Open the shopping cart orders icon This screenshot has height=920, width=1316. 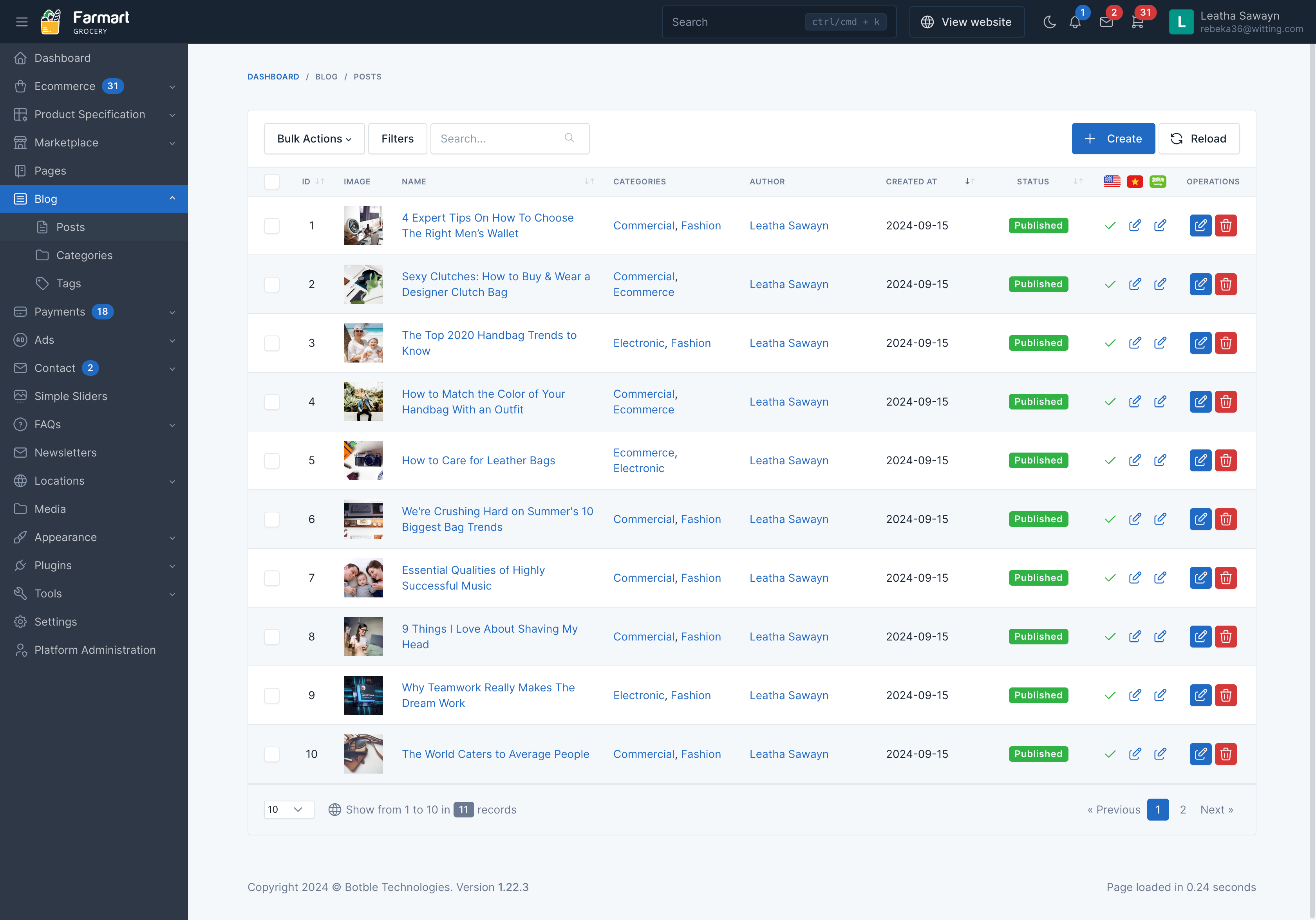[1138, 22]
